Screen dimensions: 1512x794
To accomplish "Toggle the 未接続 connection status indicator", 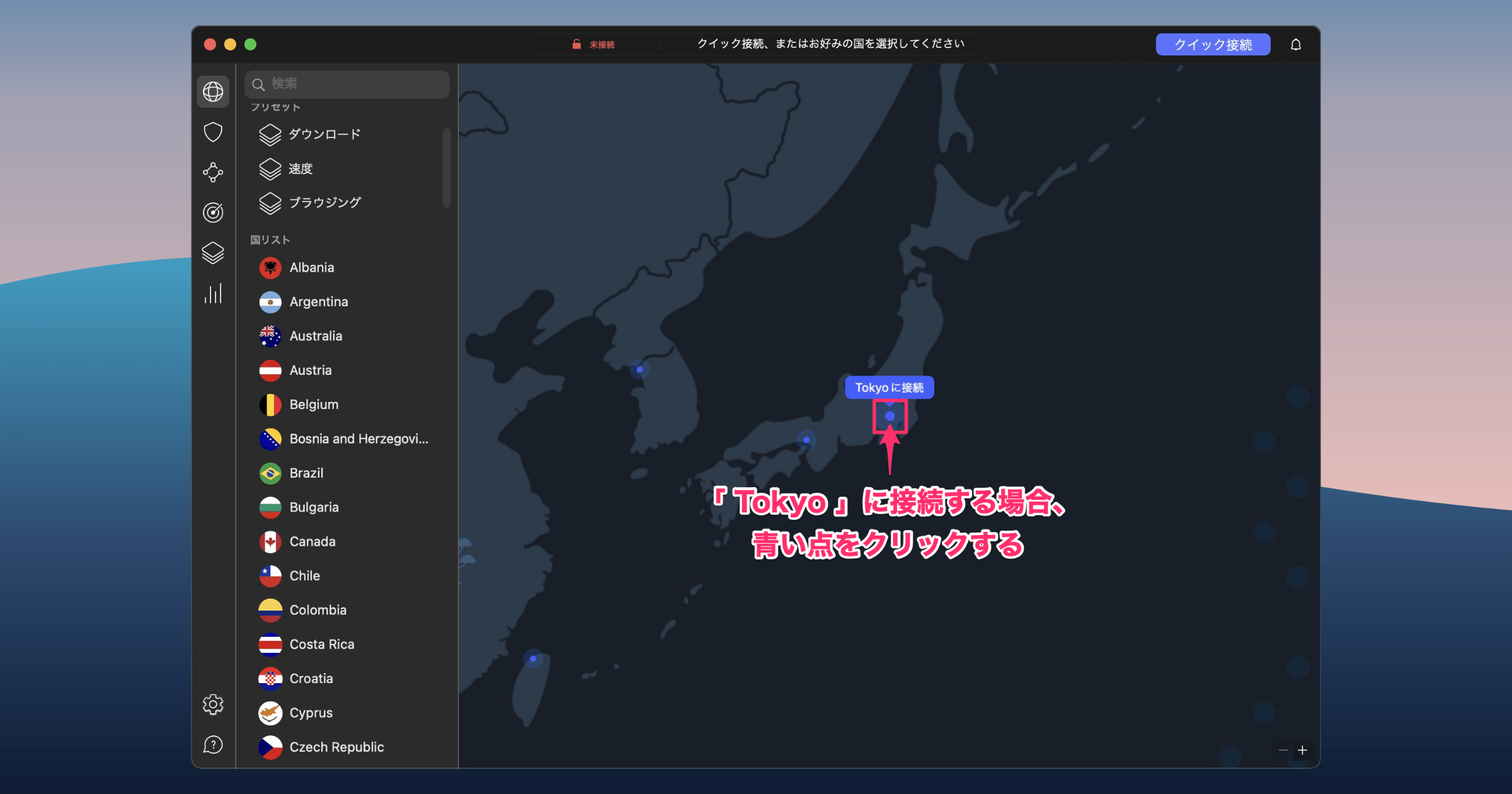I will (x=600, y=44).
